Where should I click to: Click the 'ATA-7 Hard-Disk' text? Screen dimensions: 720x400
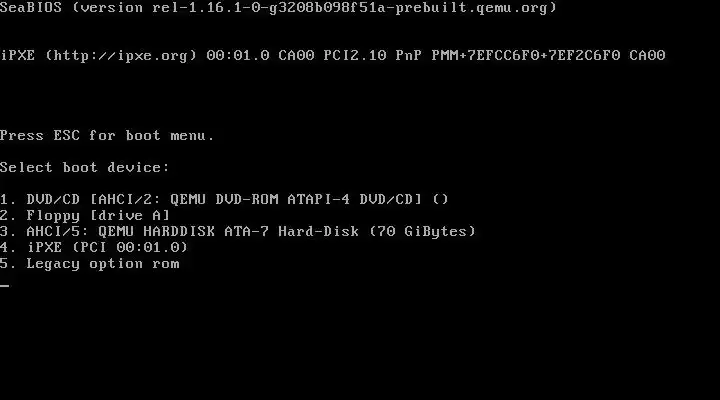[292, 231]
